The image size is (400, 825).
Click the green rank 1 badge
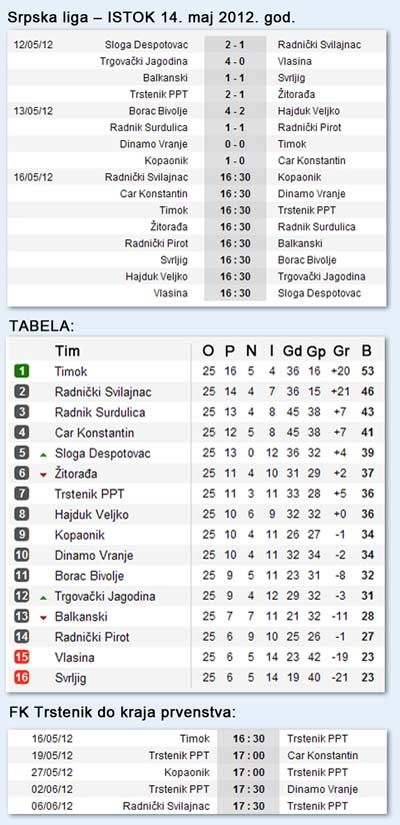[x=22, y=371]
